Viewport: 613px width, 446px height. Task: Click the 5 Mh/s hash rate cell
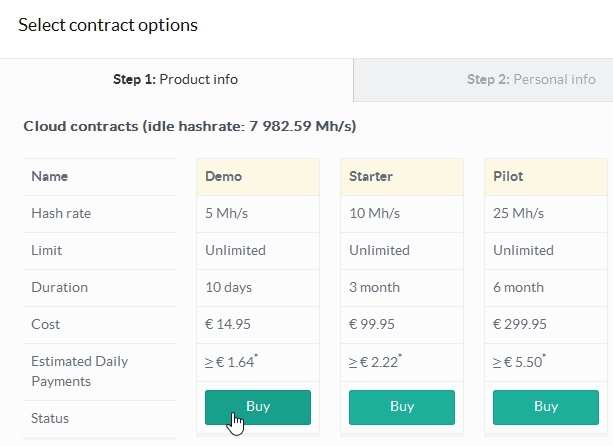258,214
